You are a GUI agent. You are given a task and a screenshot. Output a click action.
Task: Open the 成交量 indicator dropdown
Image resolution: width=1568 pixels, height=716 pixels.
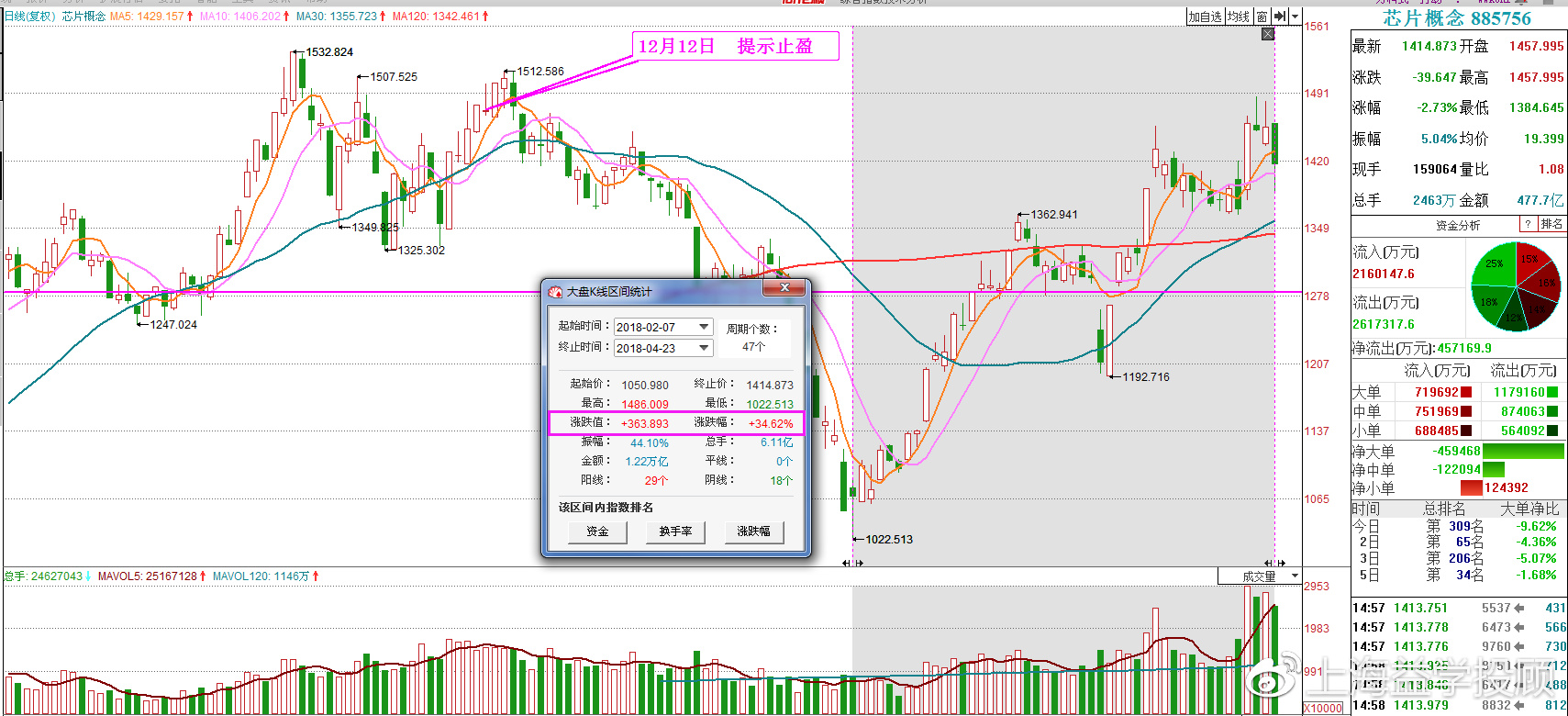(1295, 576)
